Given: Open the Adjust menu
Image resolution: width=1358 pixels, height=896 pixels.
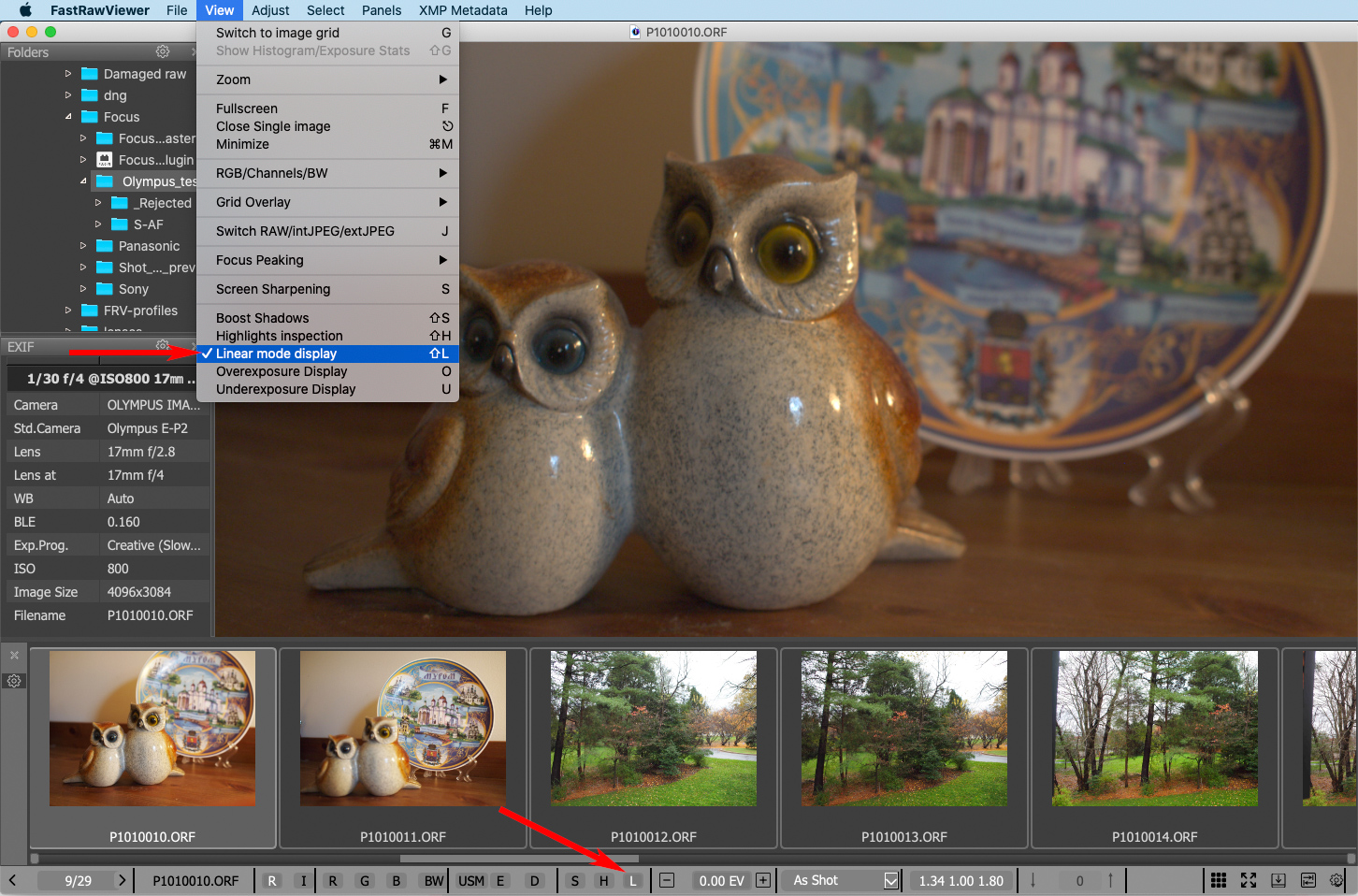Looking at the screenshot, I should pyautogui.click(x=270, y=10).
